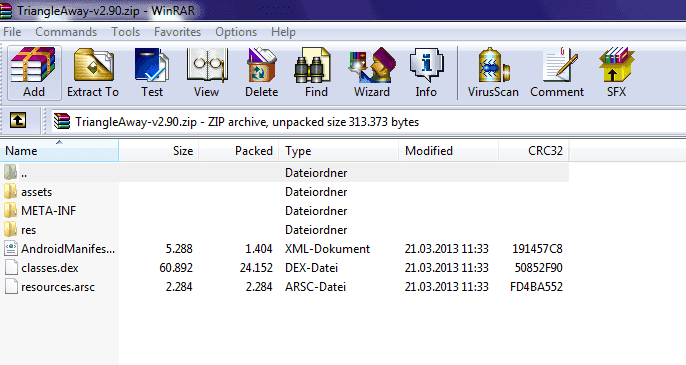Click Dateiordner type in assets row
This screenshot has height=365, width=686.
pyautogui.click(x=316, y=192)
